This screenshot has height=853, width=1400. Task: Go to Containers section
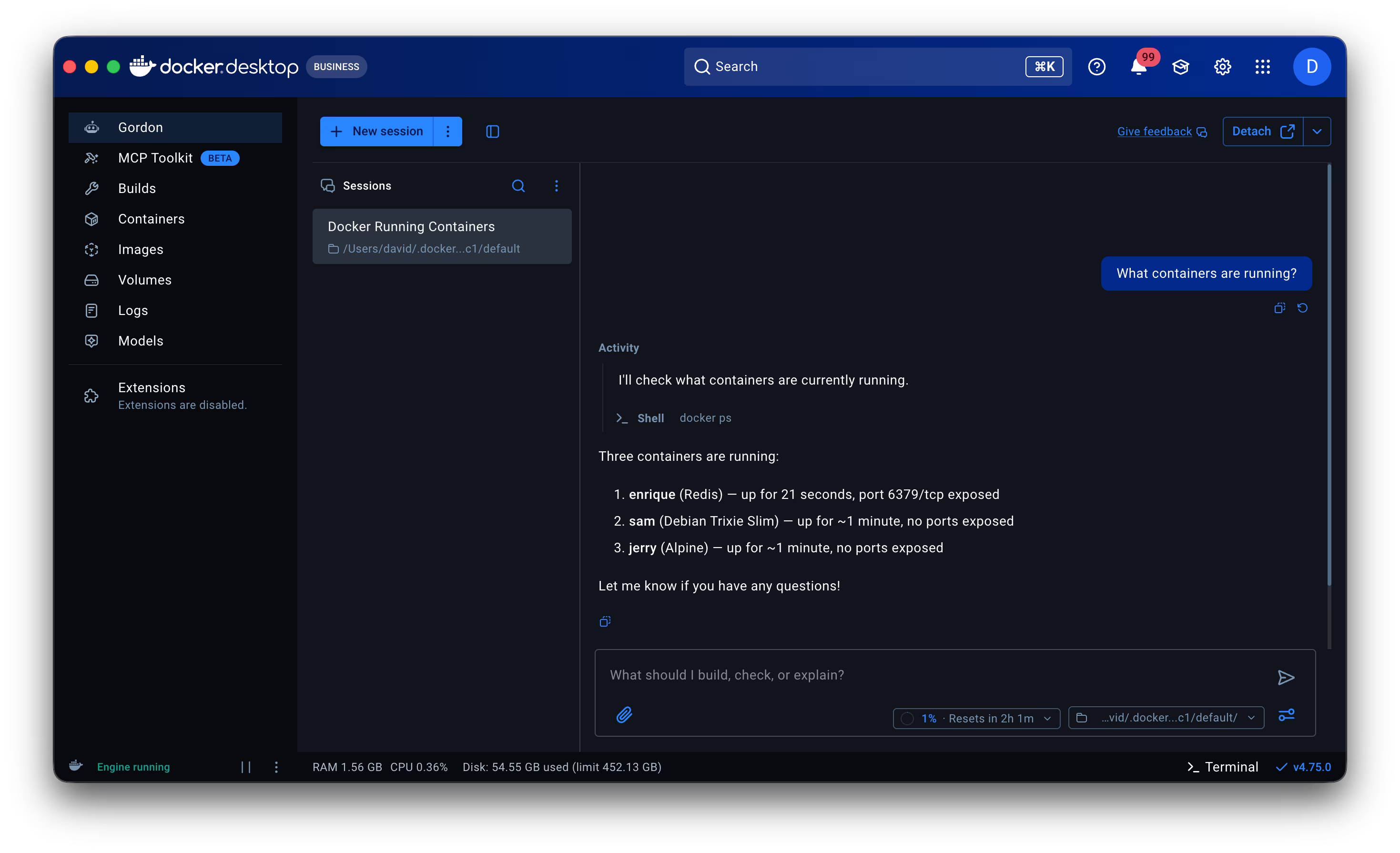[x=175, y=219]
